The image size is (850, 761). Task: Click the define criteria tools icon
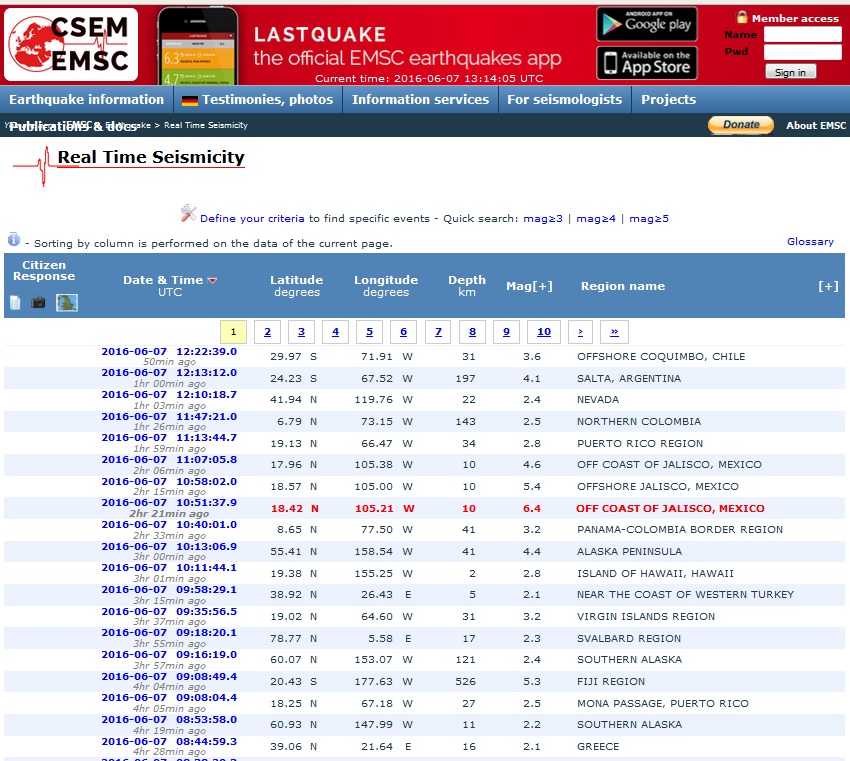(x=189, y=213)
